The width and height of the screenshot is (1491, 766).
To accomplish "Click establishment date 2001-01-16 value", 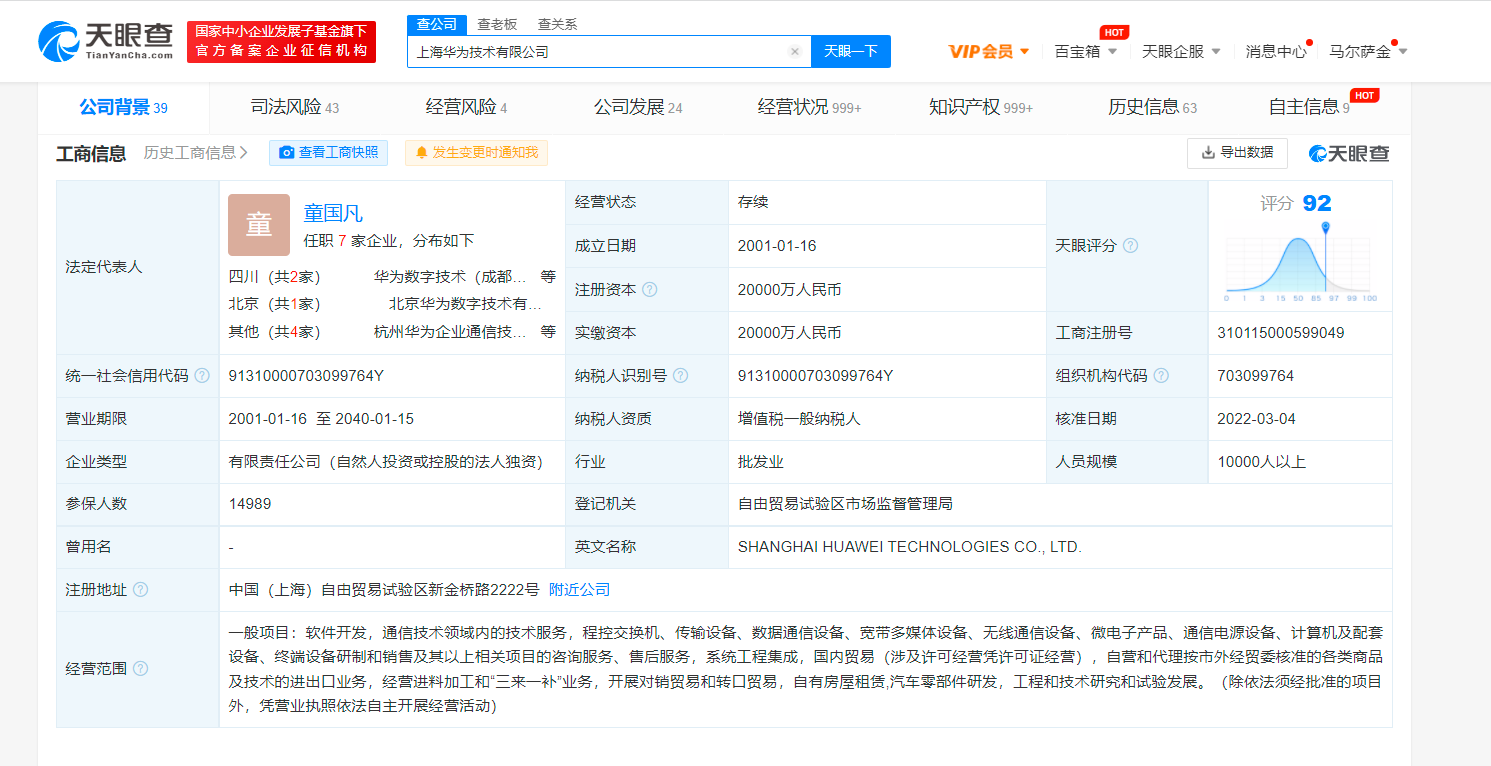I will [x=776, y=245].
